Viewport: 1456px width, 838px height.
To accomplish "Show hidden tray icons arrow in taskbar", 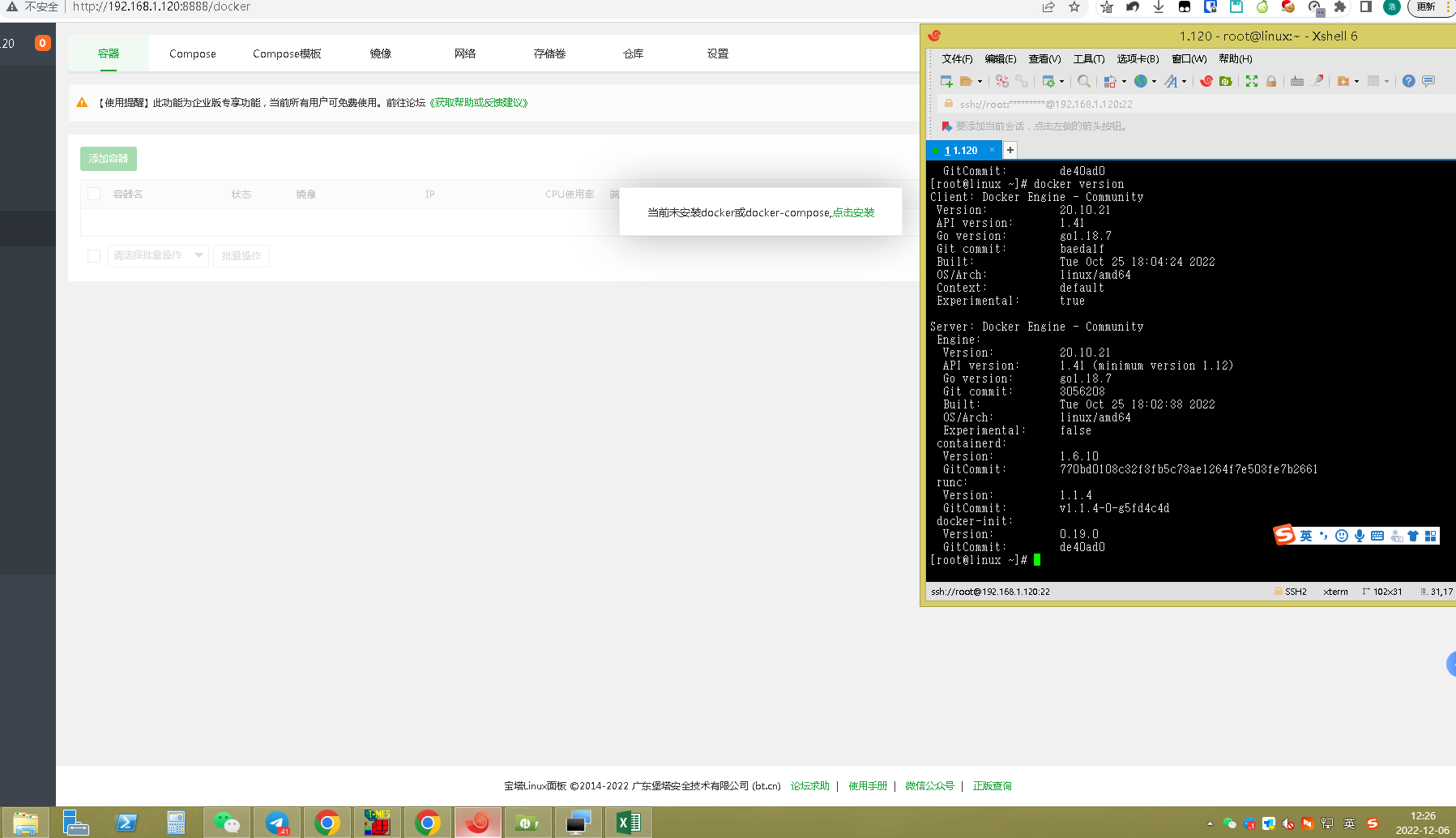I will point(1210,823).
